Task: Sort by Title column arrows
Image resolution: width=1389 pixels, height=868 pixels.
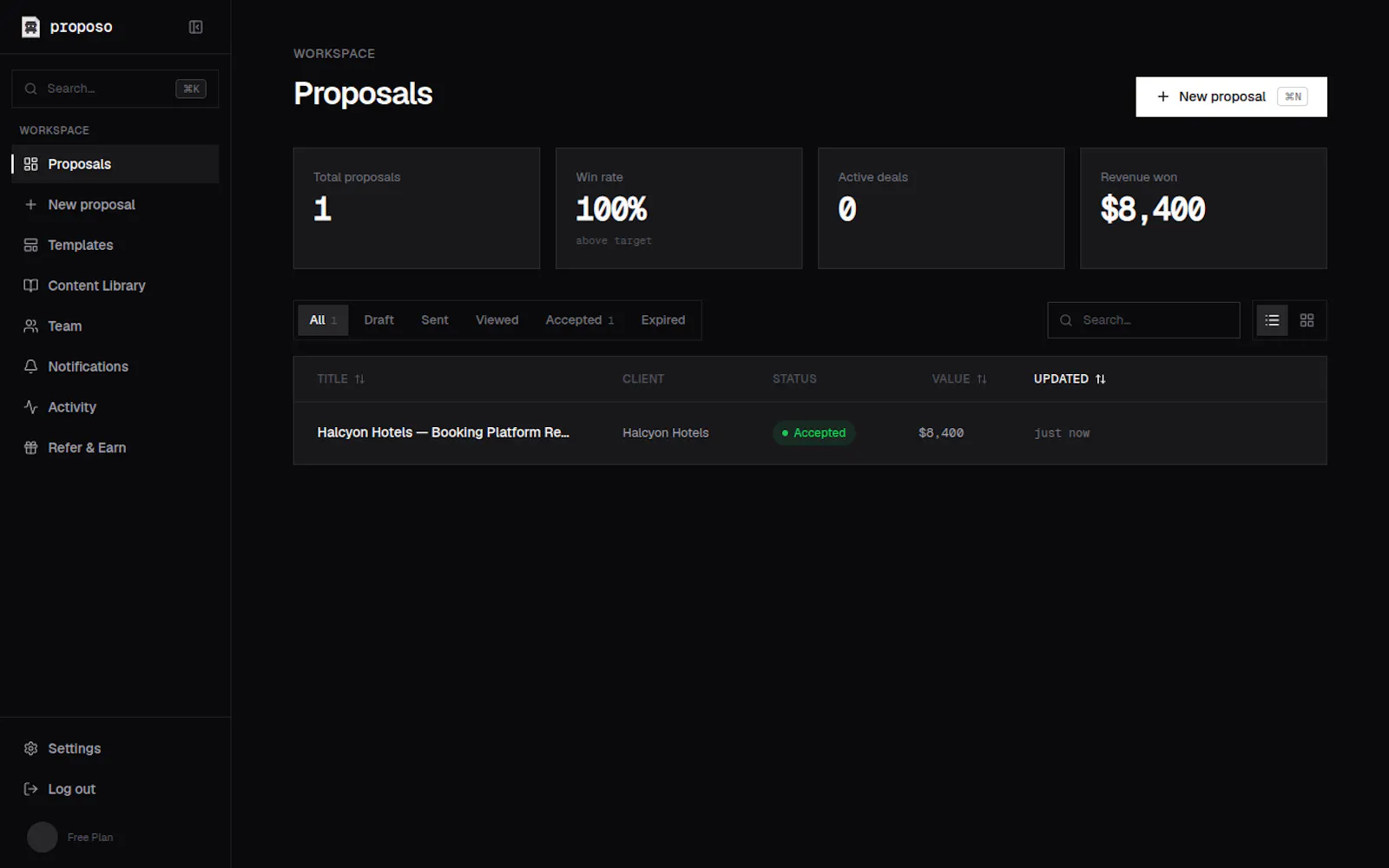Action: (x=359, y=379)
